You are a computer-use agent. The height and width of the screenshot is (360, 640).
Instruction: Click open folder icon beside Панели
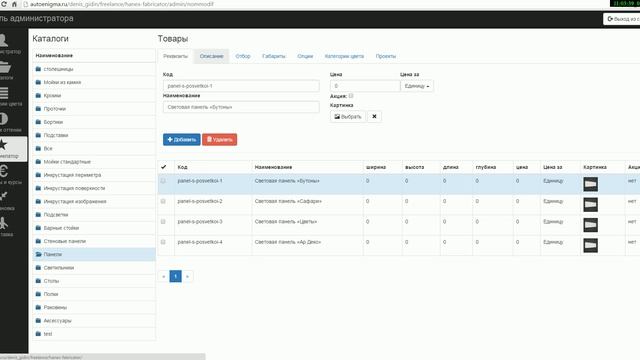[39, 254]
